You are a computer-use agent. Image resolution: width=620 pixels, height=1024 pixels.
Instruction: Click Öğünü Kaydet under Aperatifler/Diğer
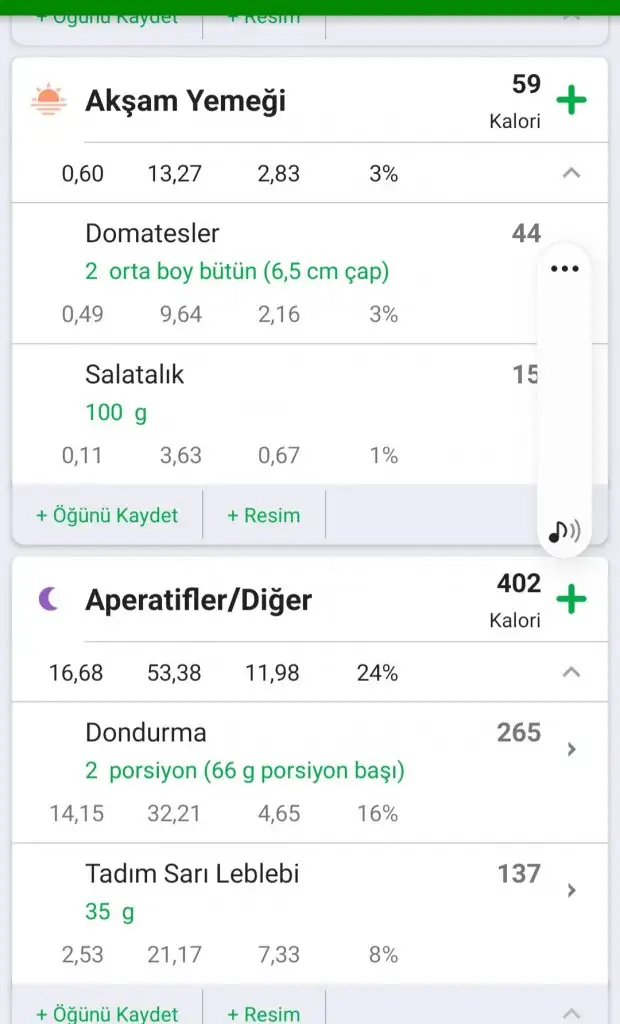click(x=107, y=1013)
